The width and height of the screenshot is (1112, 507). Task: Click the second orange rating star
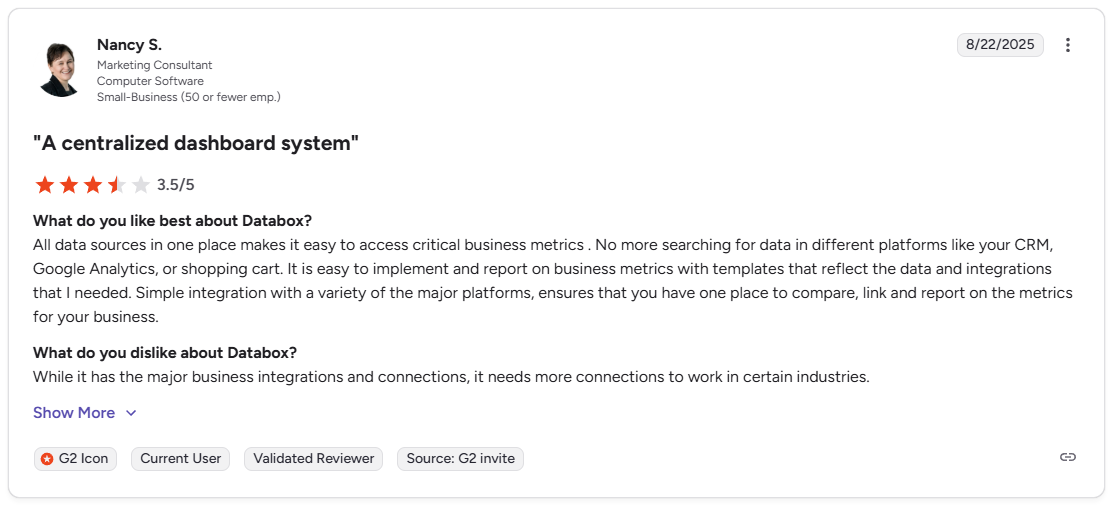coord(69,185)
